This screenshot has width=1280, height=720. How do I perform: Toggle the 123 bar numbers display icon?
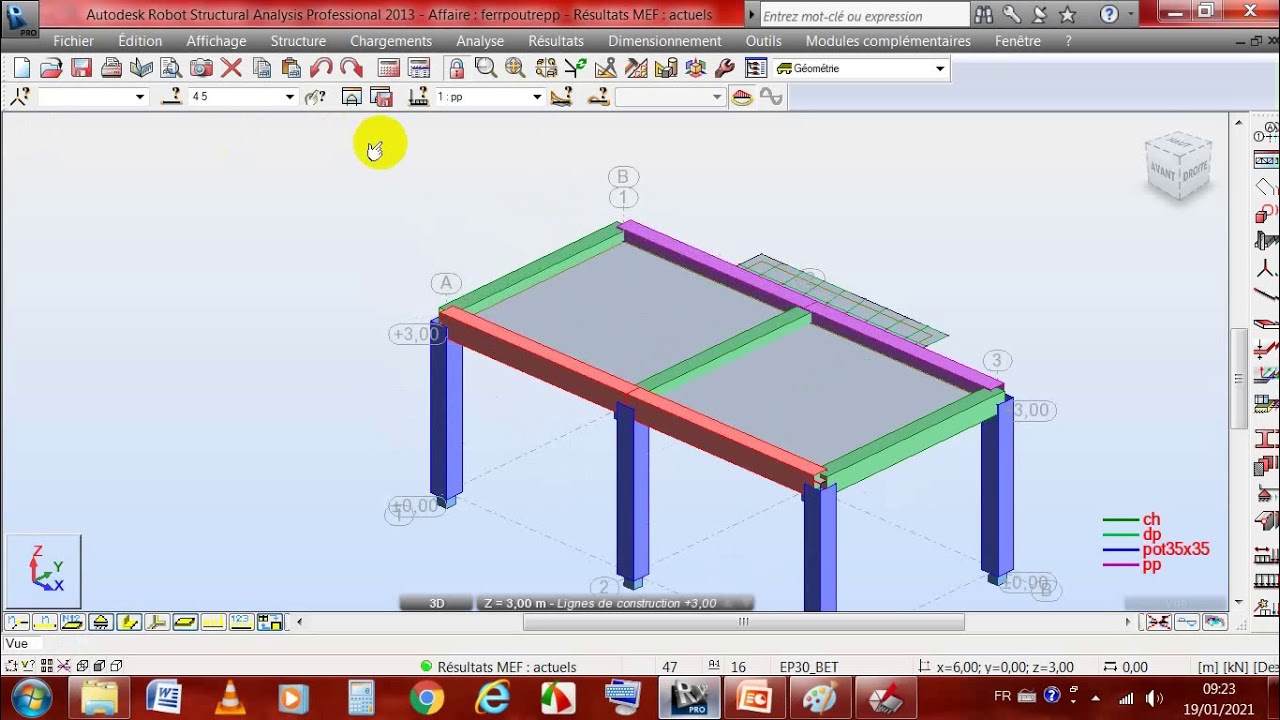pos(240,622)
